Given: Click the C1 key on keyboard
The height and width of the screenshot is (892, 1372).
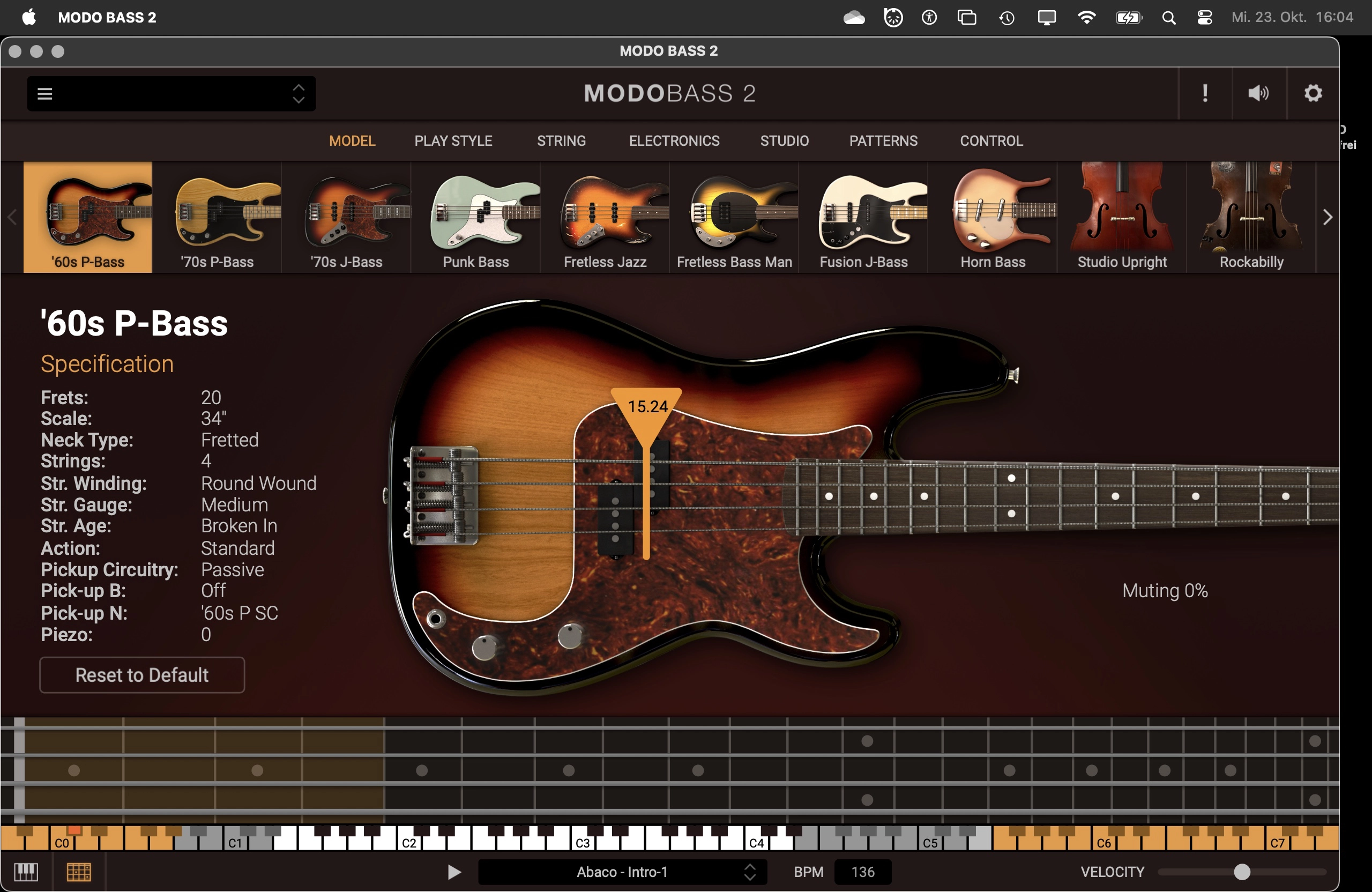Looking at the screenshot, I should pyautogui.click(x=236, y=842).
